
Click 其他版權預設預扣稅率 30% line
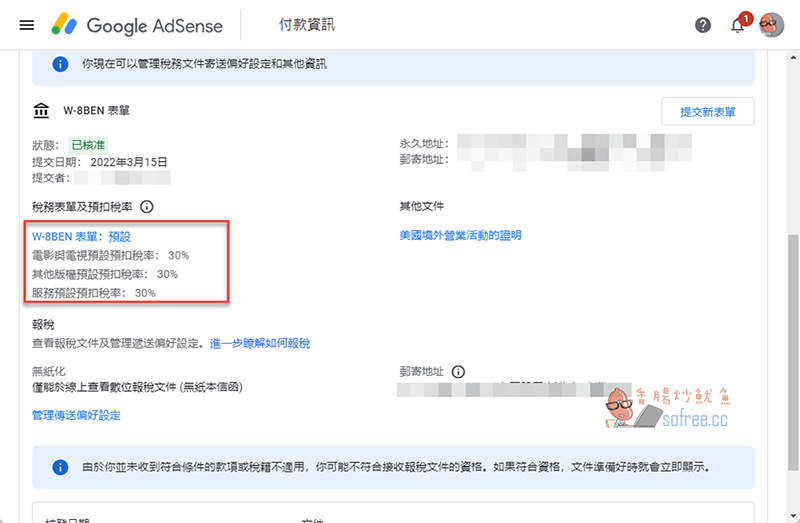[x=105, y=275]
